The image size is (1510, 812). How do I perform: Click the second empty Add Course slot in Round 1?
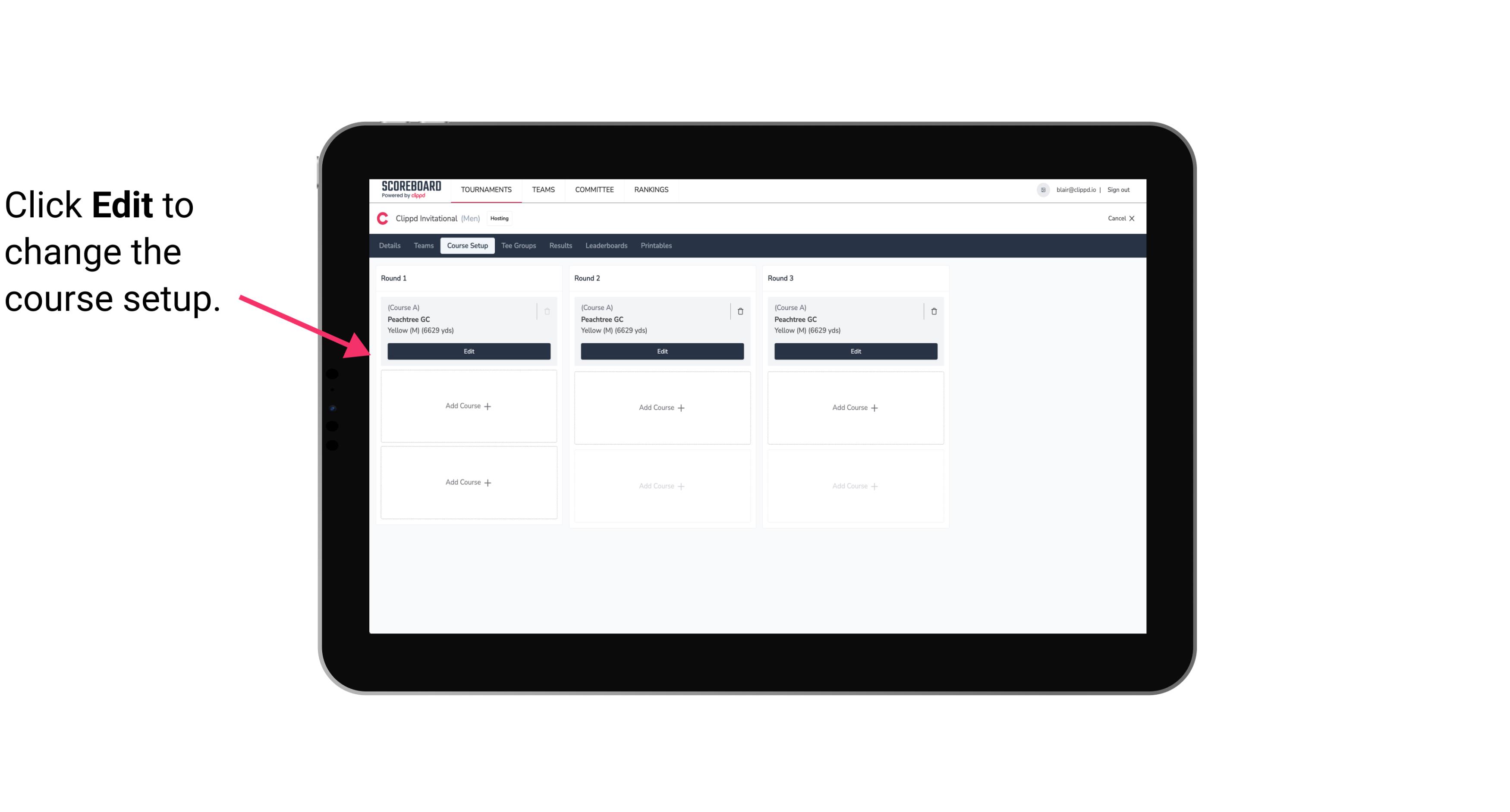point(468,482)
